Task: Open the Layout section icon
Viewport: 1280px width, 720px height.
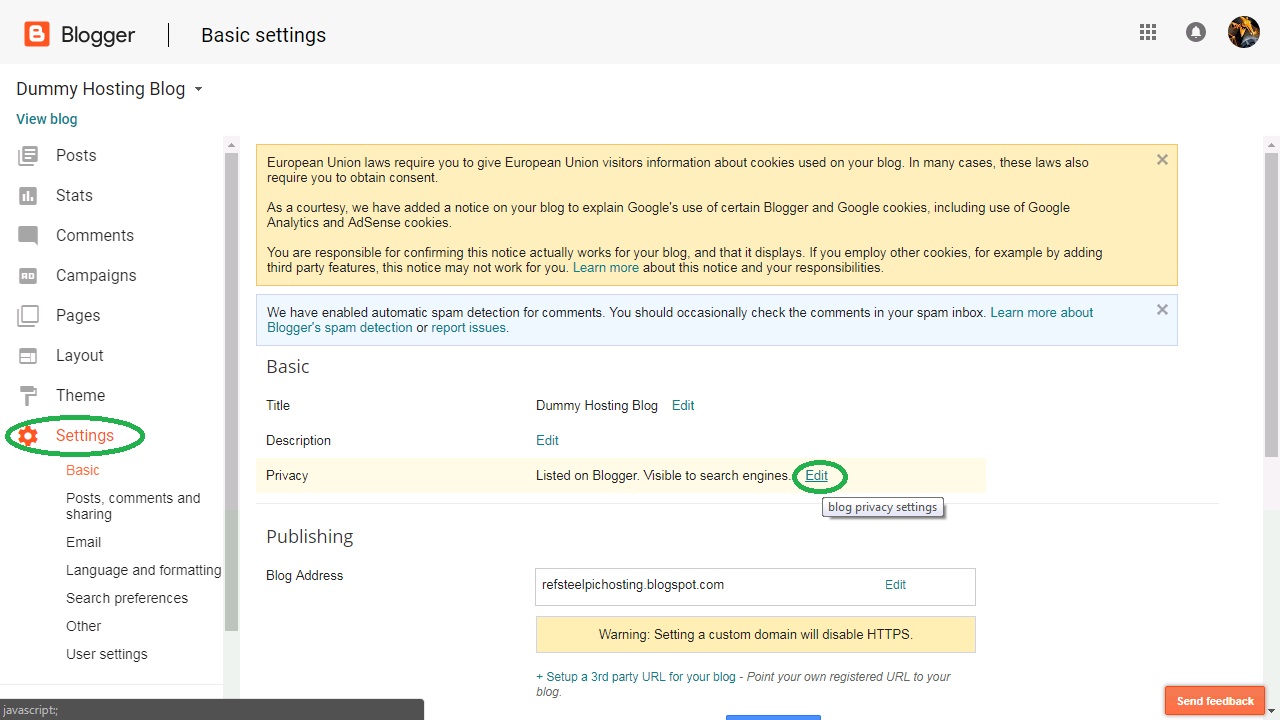Action: point(28,356)
